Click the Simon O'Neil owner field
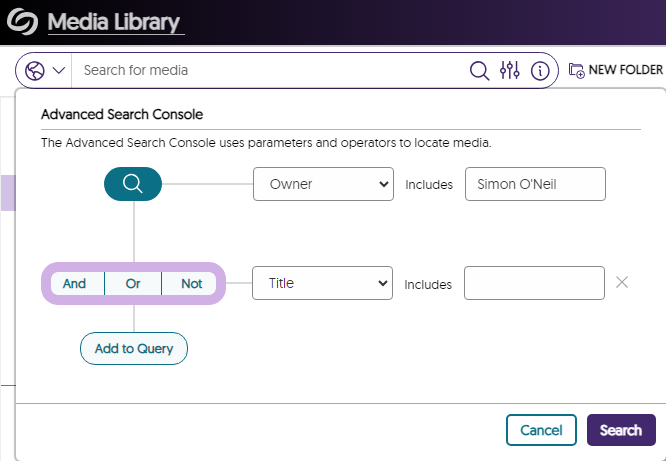This screenshot has height=461, width=666. 535,184
